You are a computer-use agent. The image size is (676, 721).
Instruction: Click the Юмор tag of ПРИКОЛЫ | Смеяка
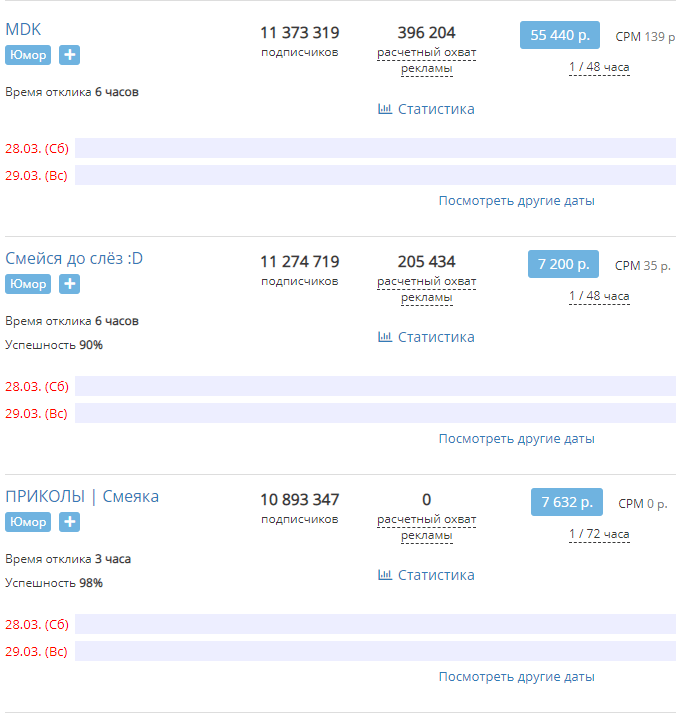pos(28,522)
